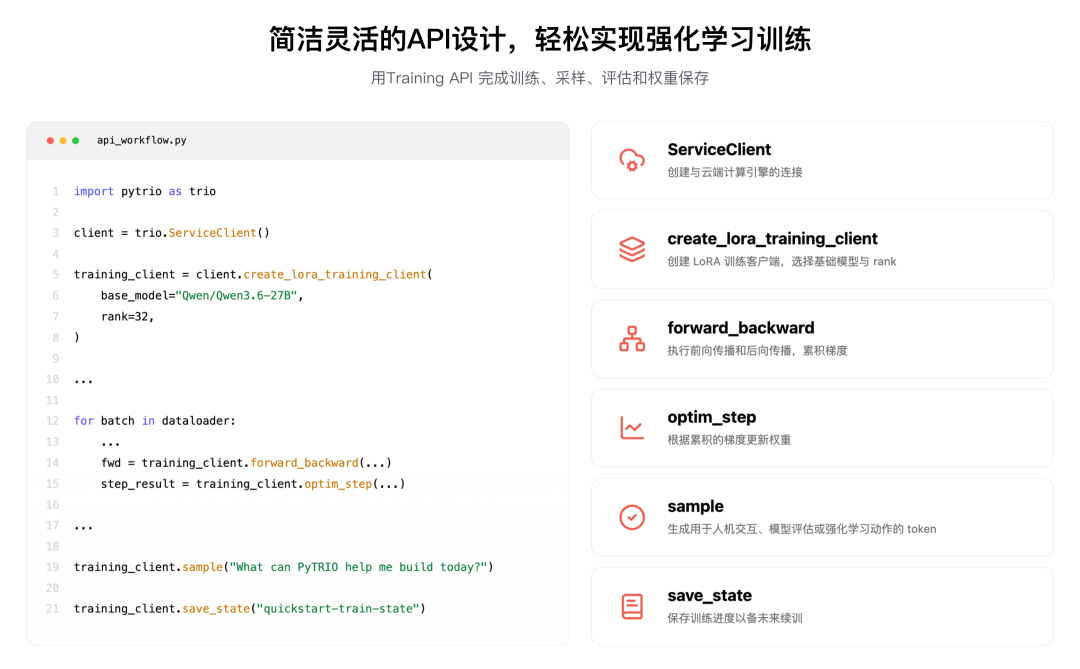The height and width of the screenshot is (669, 1080).
Task: Click the code line import pytrio as trio
Action: point(145,192)
